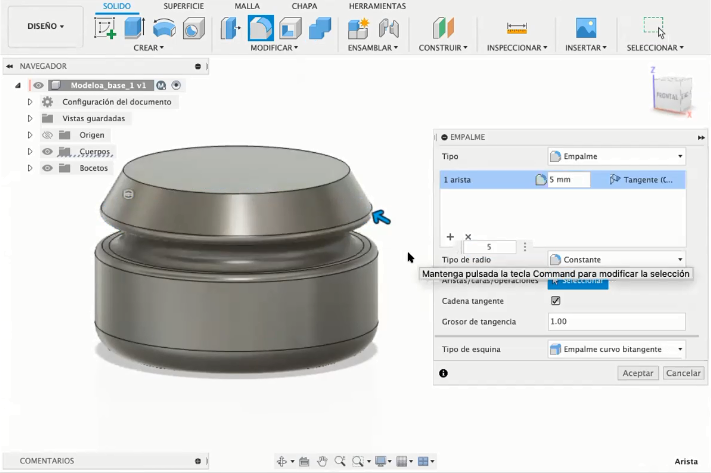Click the Grosor de tangencia input field
This screenshot has width=711, height=473.
click(616, 322)
